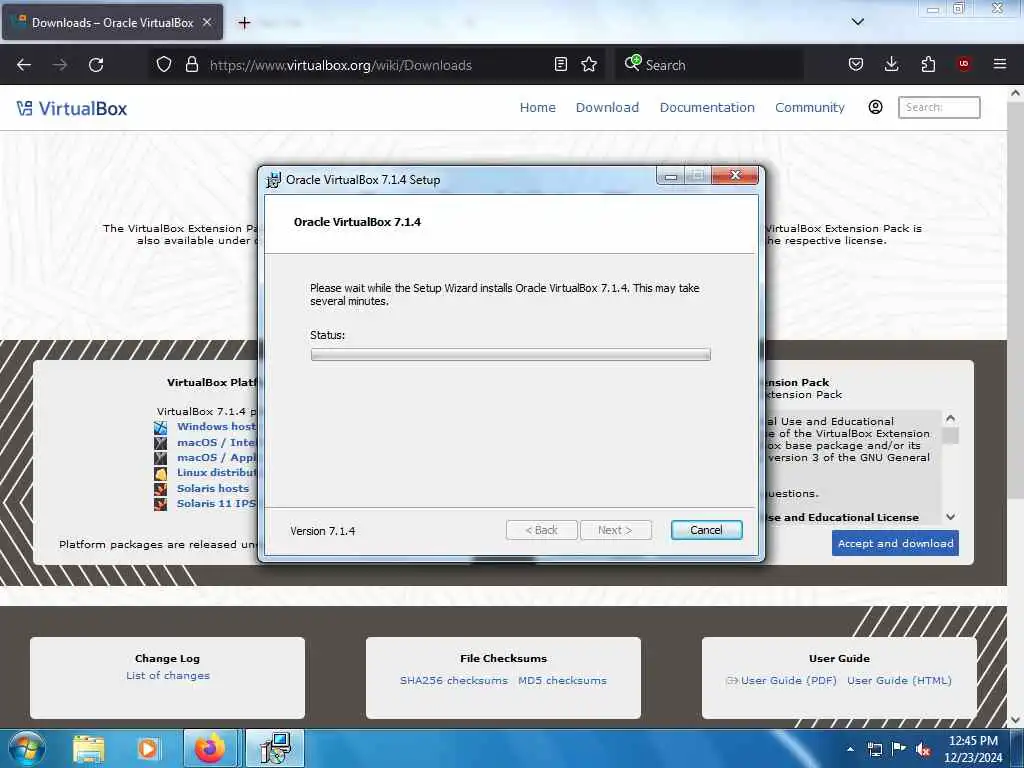The image size is (1024, 768).
Task: Select the Downloads – Oracle VirtualBox tab
Action: click(x=112, y=22)
